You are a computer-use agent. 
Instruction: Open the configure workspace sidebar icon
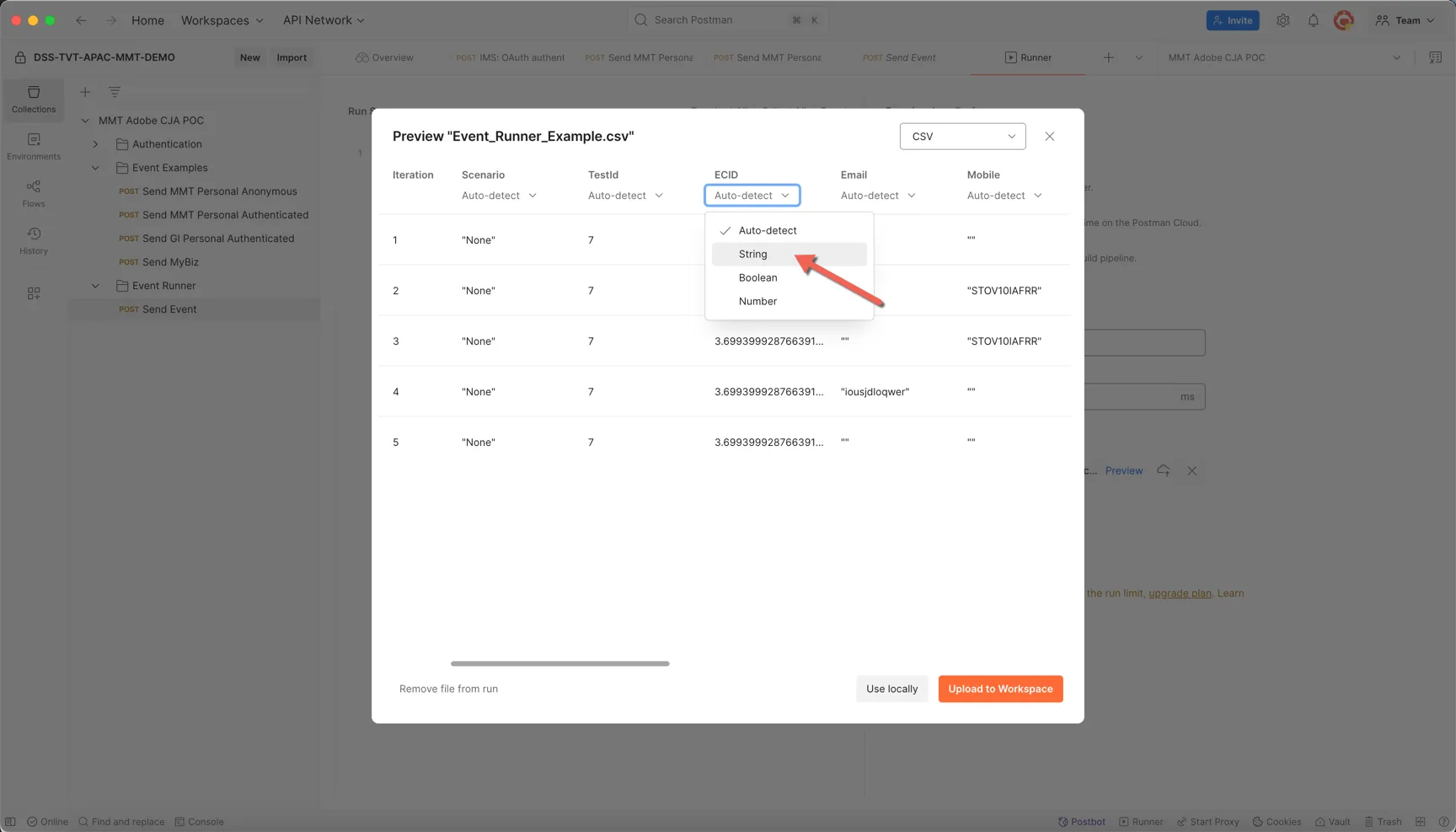(x=34, y=293)
